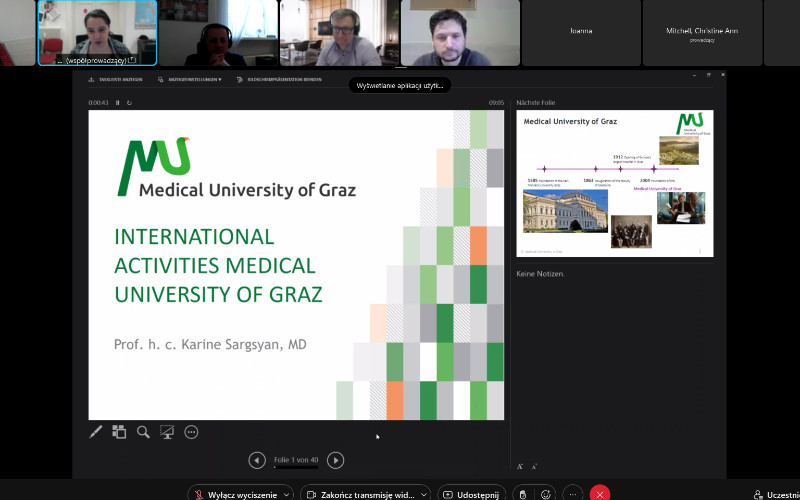
Task: Click the next slide preview thumbnail
Action: (x=614, y=183)
